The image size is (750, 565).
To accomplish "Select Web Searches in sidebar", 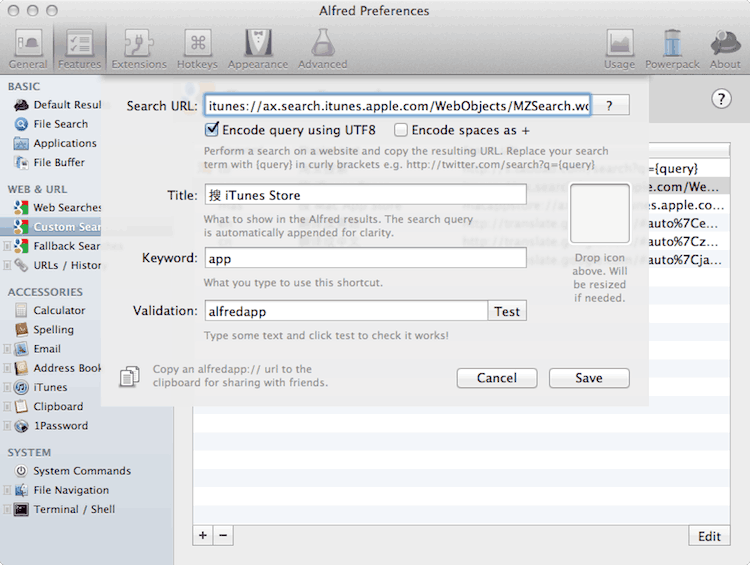I will pyautogui.click(x=57, y=208).
